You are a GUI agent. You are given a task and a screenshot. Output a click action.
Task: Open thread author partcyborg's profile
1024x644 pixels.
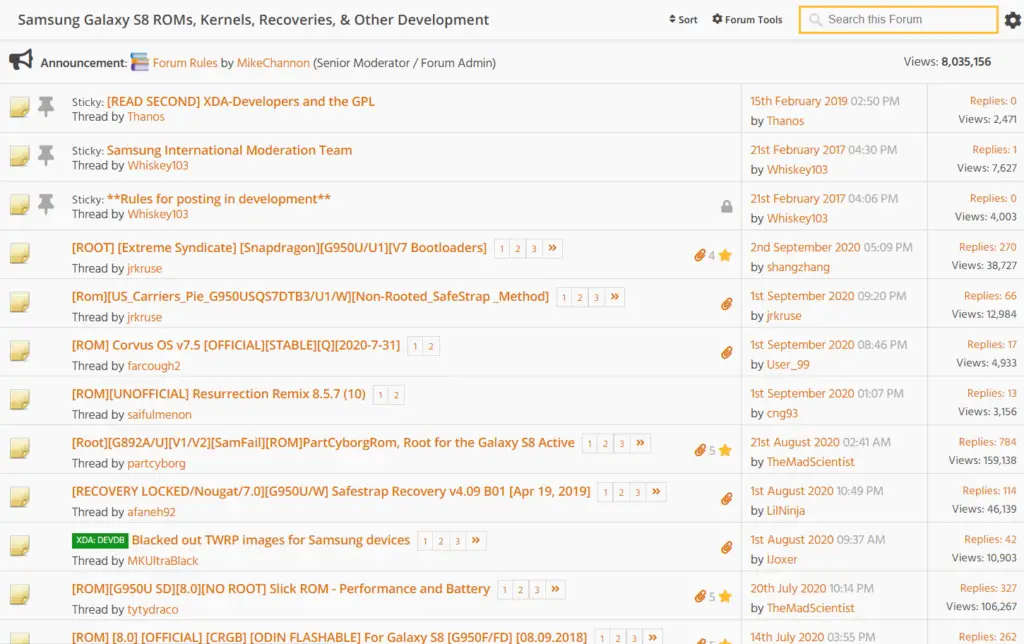156,463
